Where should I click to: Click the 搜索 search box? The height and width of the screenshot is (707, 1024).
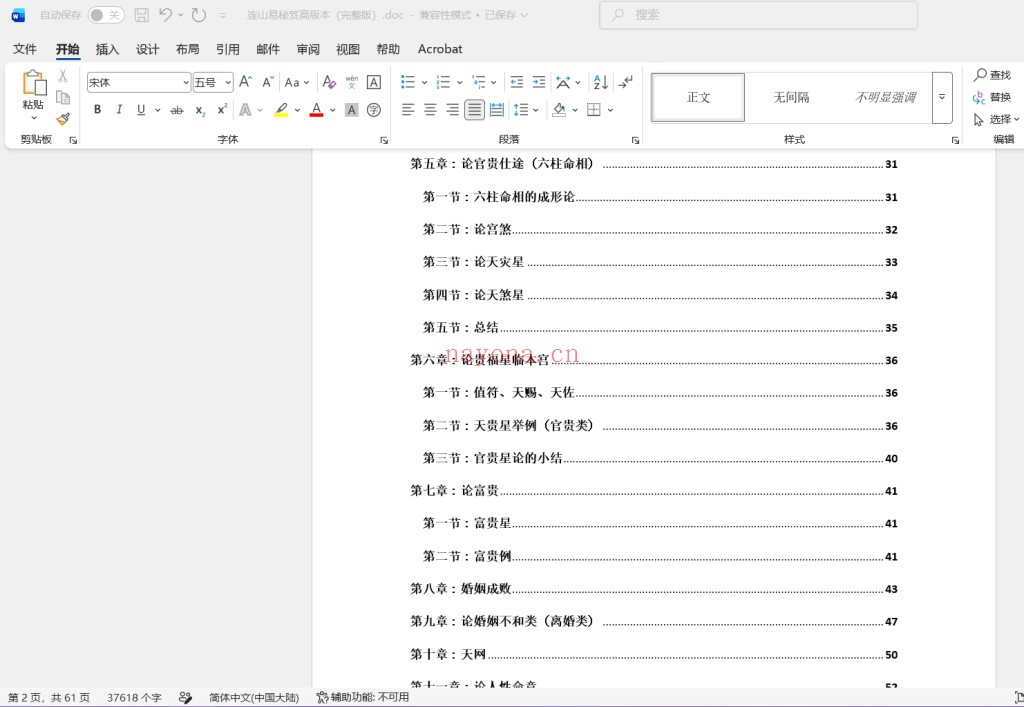(x=758, y=14)
